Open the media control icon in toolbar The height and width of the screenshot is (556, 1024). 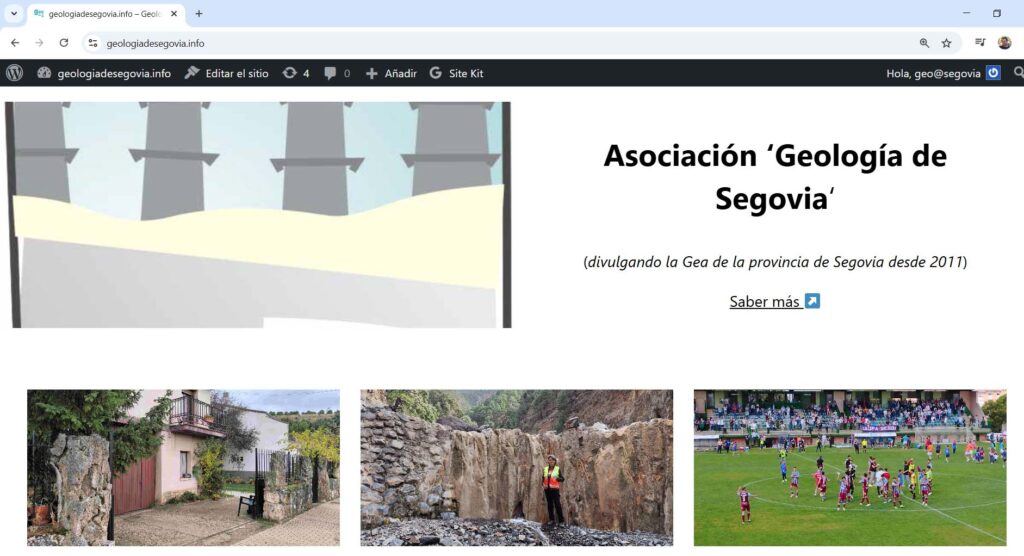click(980, 43)
